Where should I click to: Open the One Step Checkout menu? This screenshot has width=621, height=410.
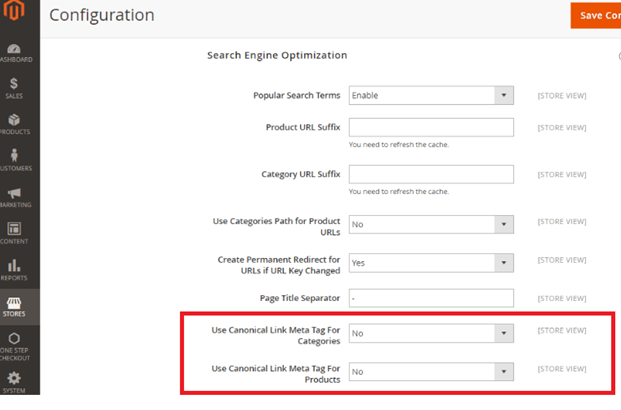click(16, 346)
